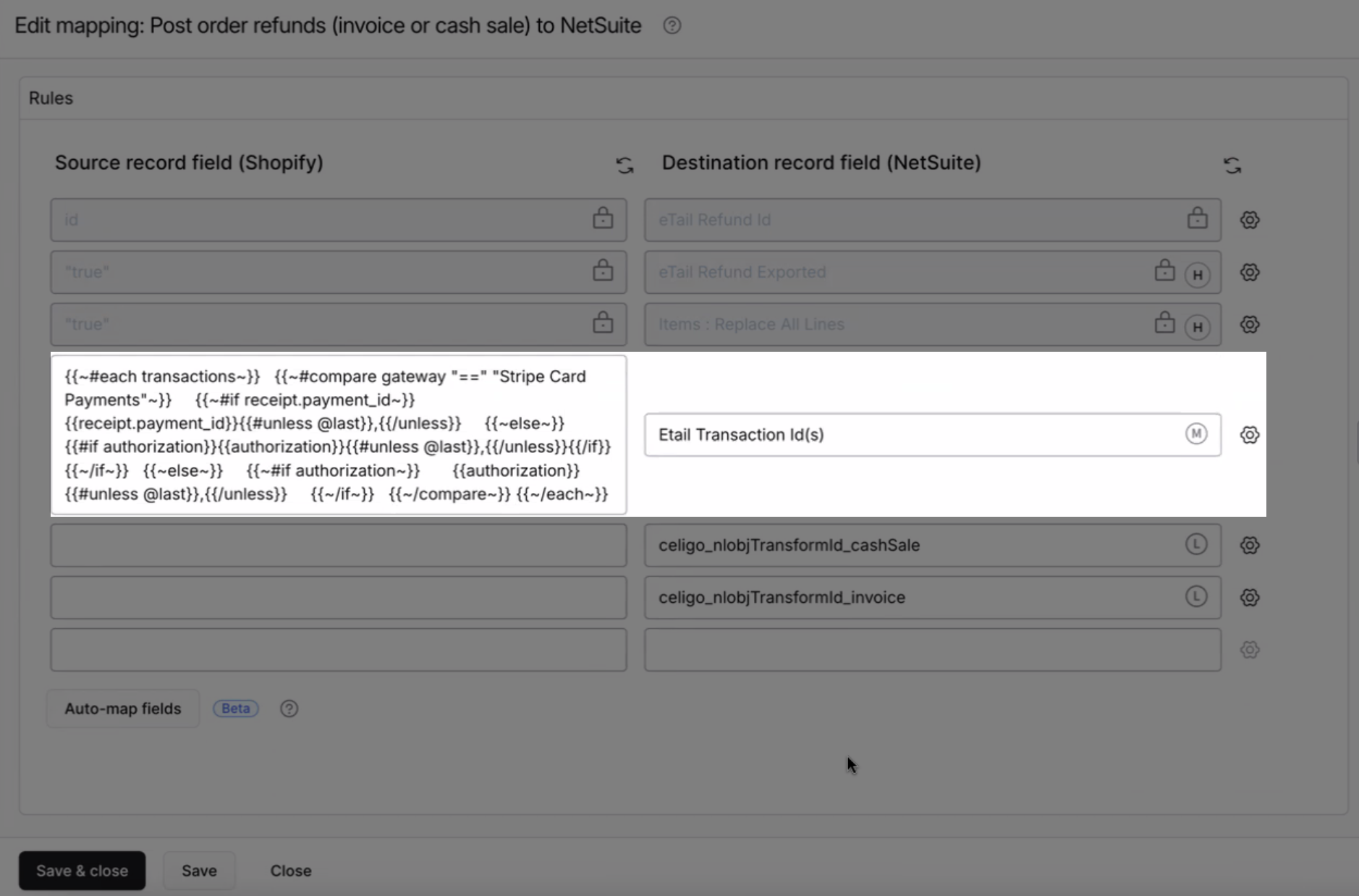The height and width of the screenshot is (896, 1359).
Task: Click L badge in celigo_nlobjTransformId_cashSale field
Action: tap(1196, 544)
